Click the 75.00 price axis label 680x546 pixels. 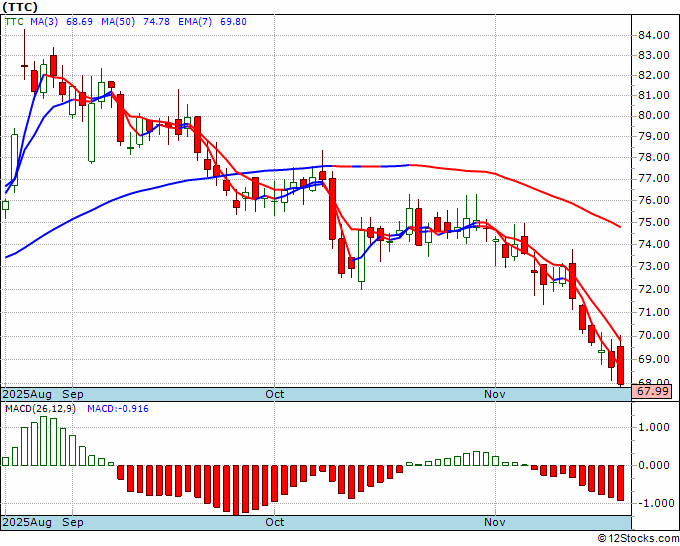click(x=654, y=222)
